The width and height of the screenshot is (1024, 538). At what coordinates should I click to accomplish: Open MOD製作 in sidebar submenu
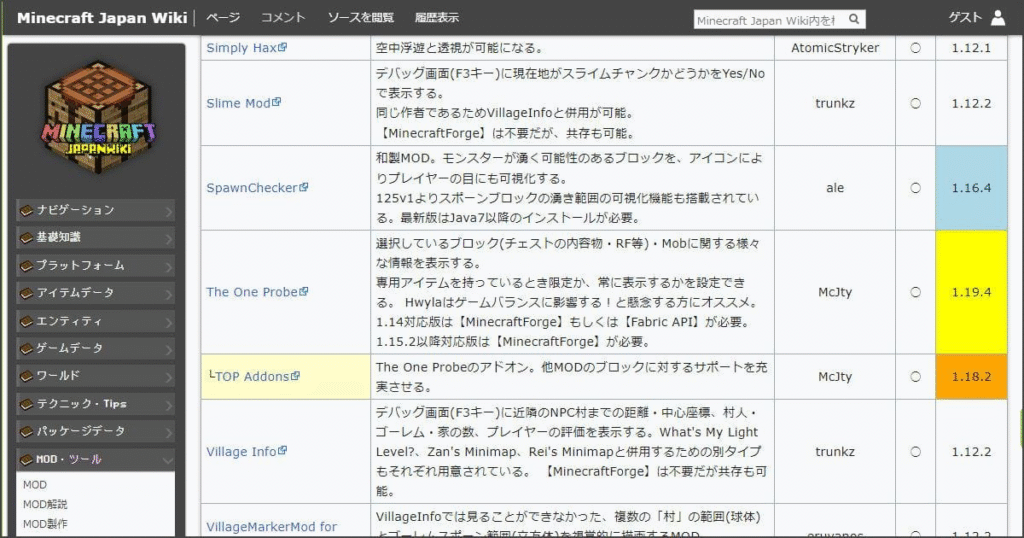[x=45, y=524]
